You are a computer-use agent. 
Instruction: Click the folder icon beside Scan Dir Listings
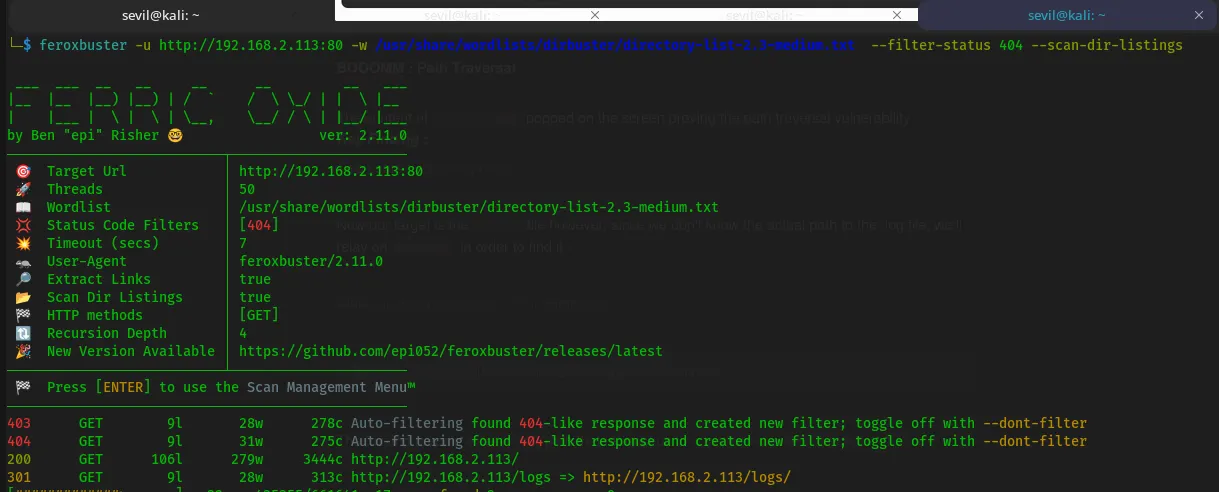[24, 297]
